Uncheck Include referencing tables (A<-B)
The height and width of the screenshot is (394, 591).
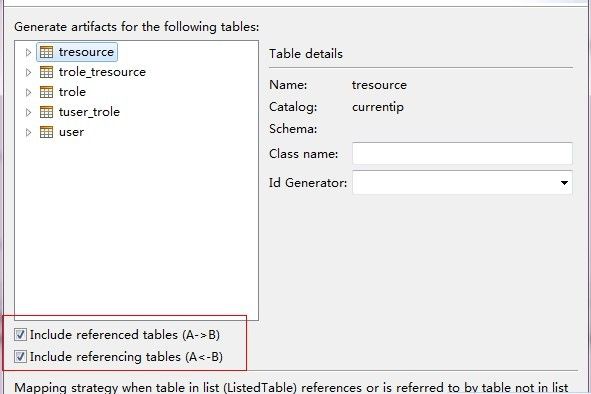click(20, 356)
